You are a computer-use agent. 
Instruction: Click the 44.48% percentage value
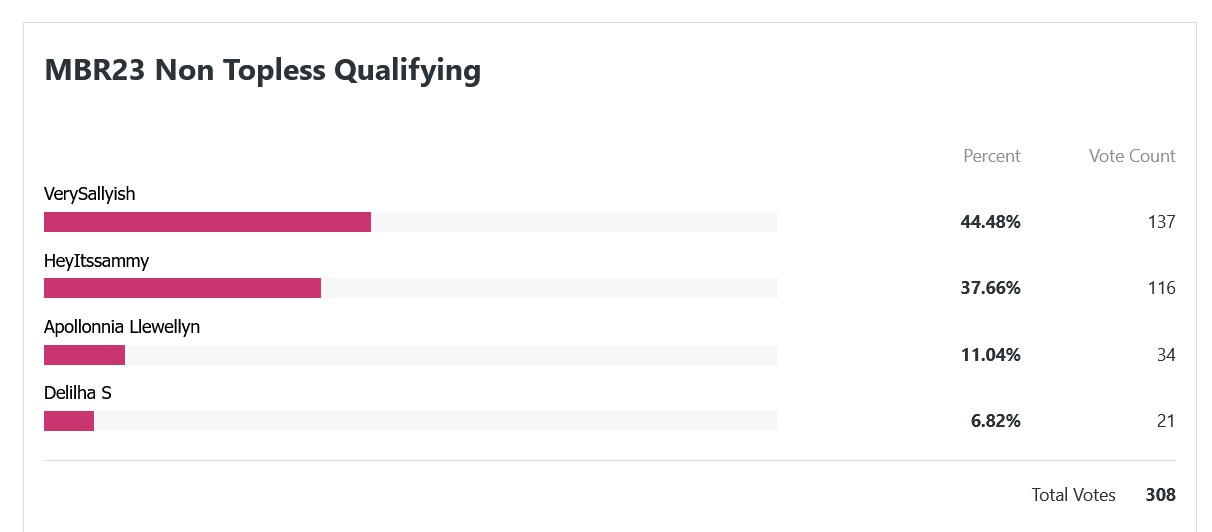[x=991, y=222]
